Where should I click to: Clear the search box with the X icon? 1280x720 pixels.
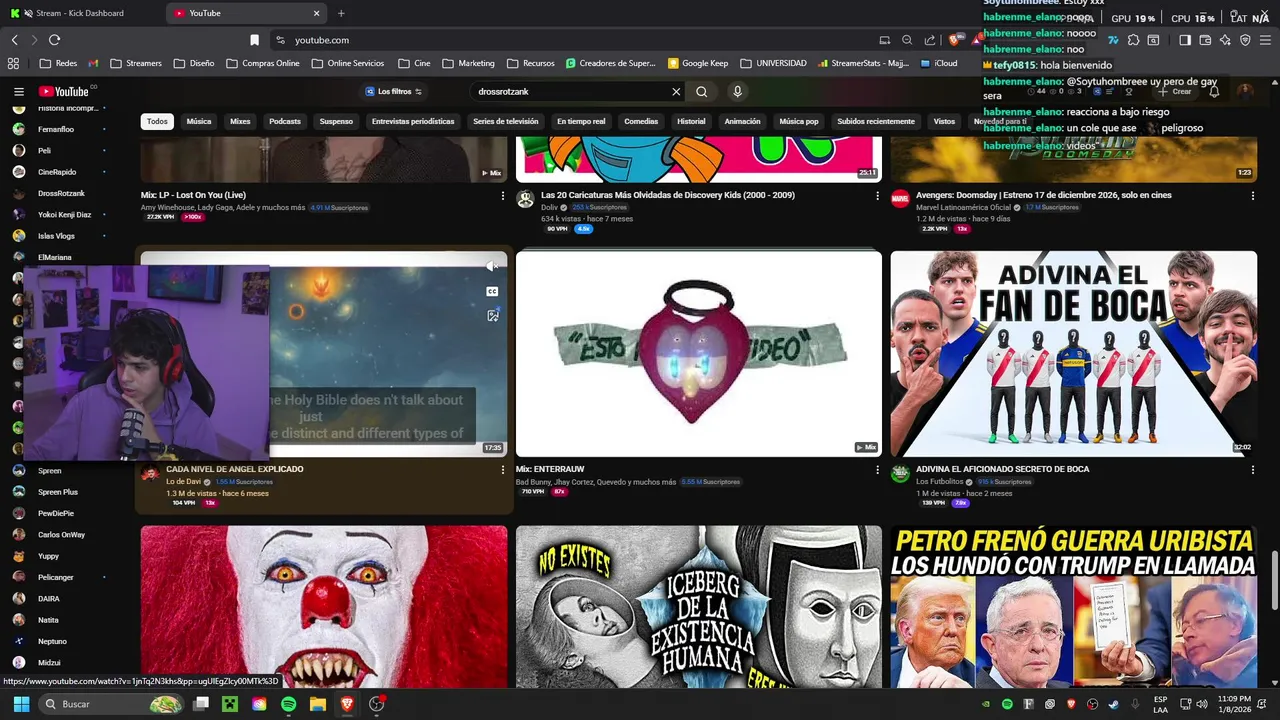pos(676,91)
